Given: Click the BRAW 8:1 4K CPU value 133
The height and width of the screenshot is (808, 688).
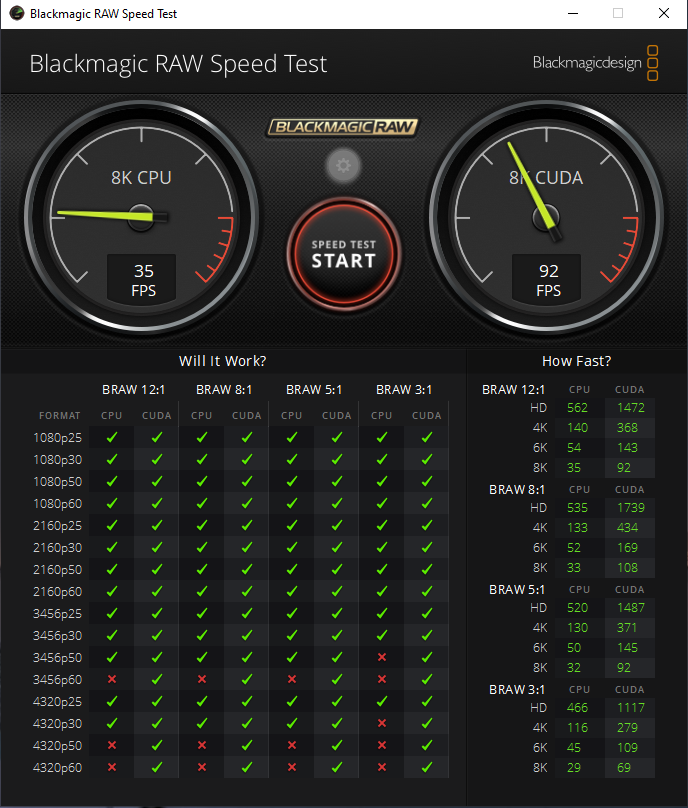Looking at the screenshot, I should tap(577, 528).
